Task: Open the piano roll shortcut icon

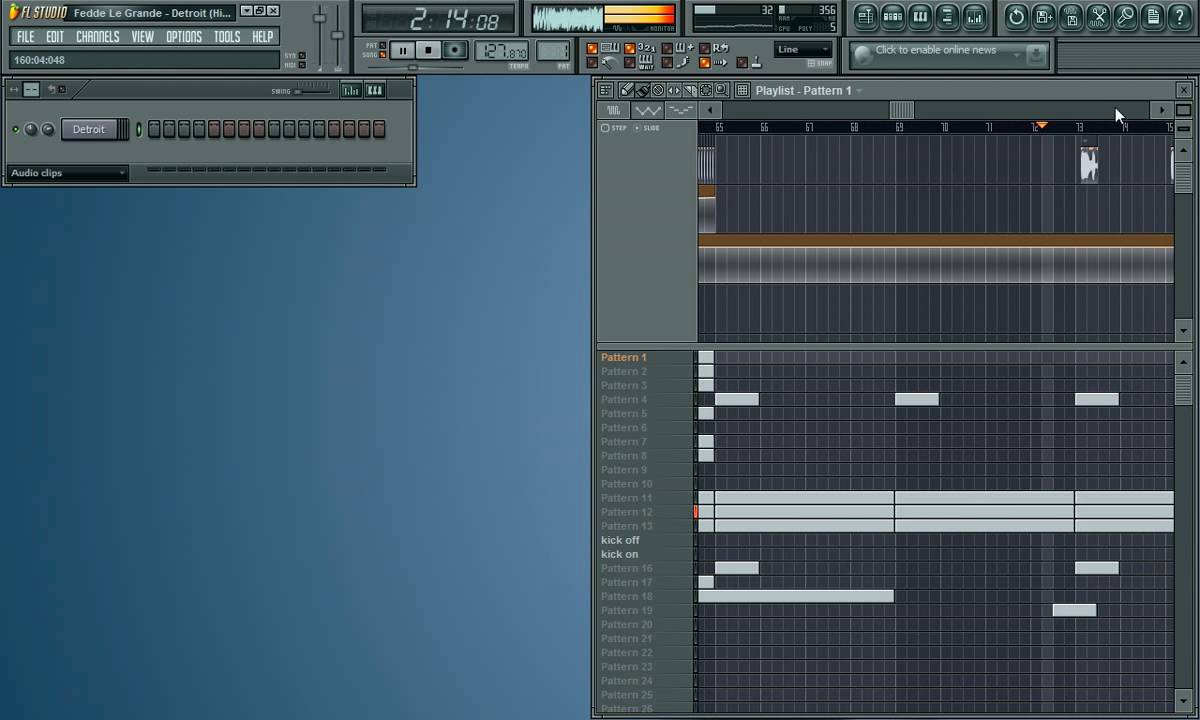Action: (x=920, y=16)
